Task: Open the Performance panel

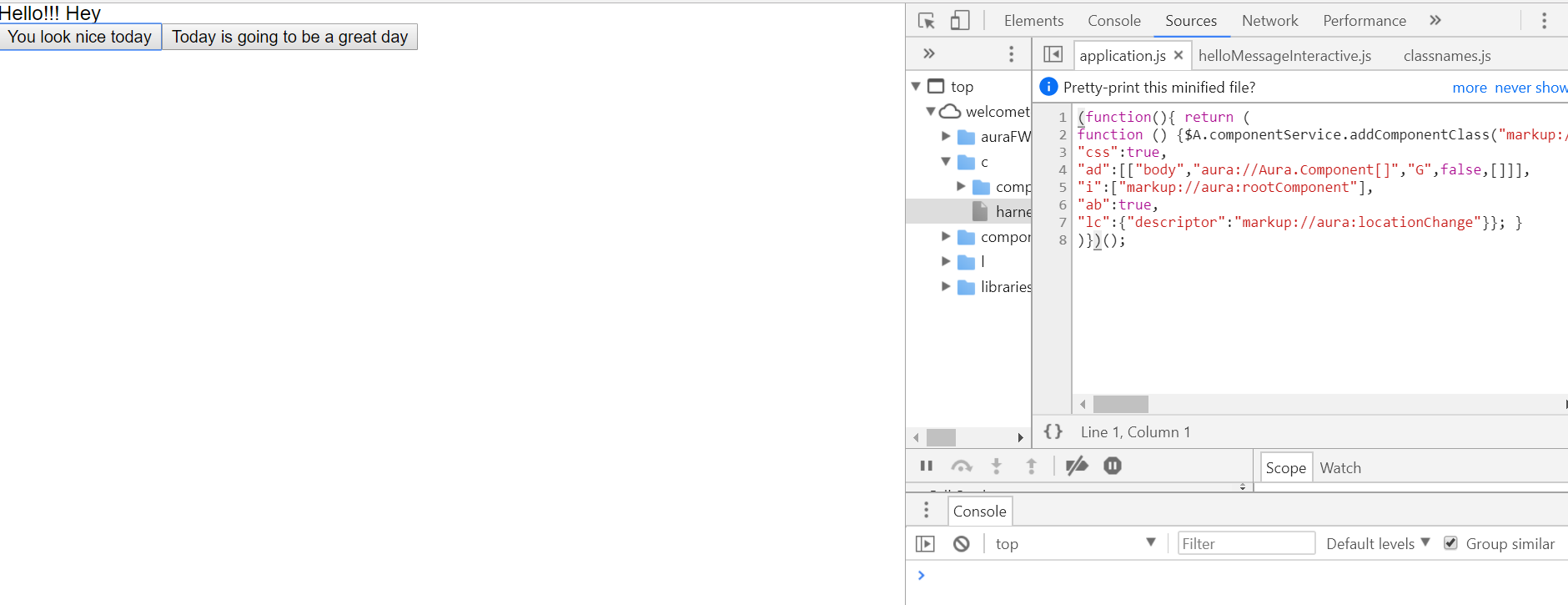Action: [1364, 21]
